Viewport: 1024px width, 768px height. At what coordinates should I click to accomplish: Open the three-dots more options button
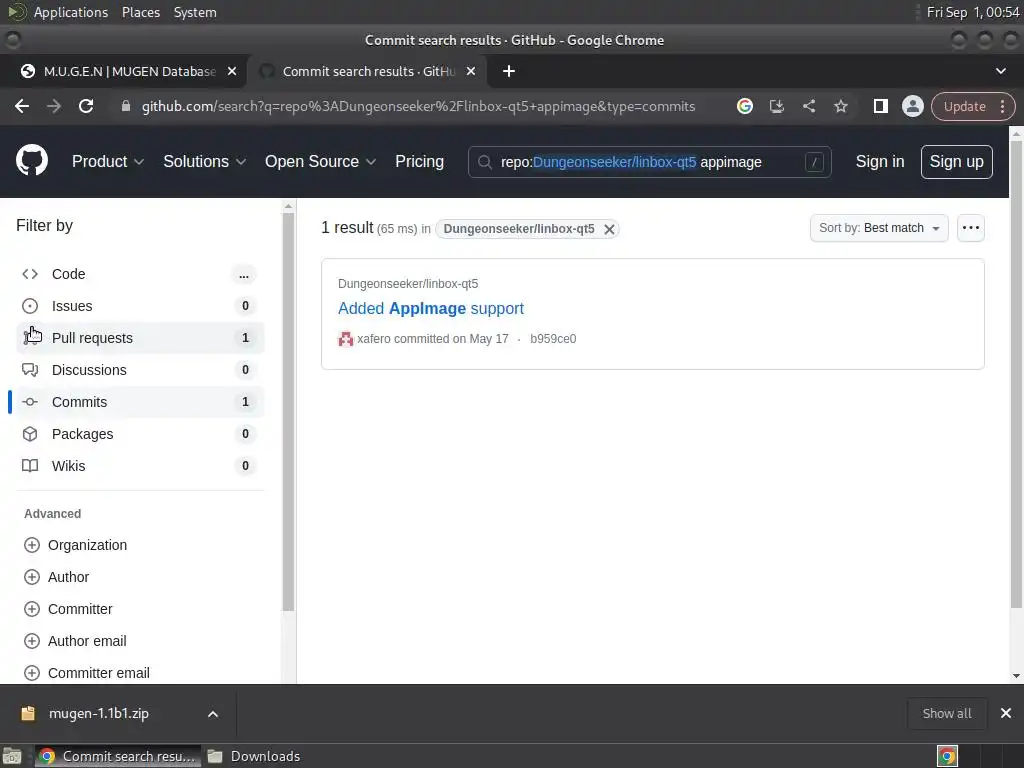coord(970,228)
